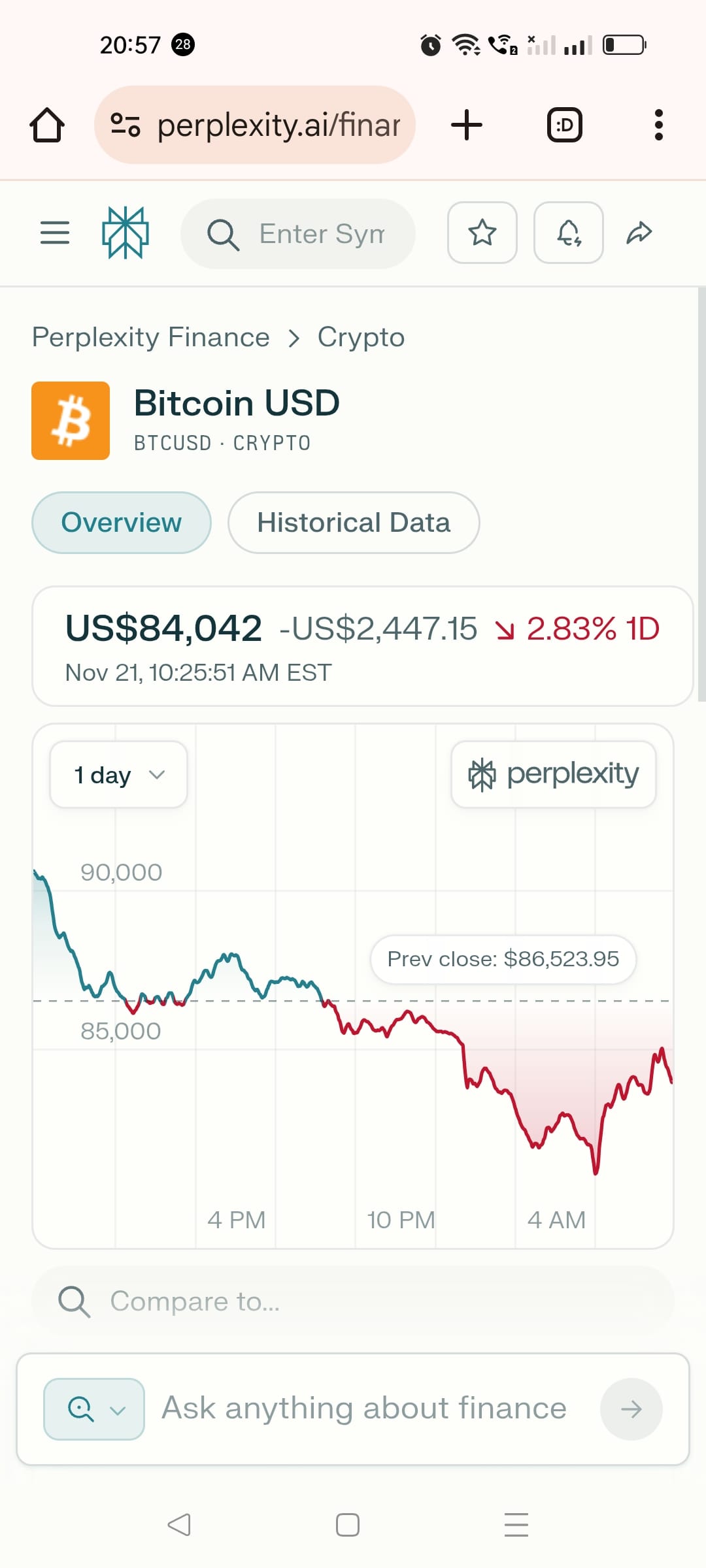Tap the Enter Symbol search box
Image resolution: width=706 pixels, height=1568 pixels.
click(x=298, y=234)
